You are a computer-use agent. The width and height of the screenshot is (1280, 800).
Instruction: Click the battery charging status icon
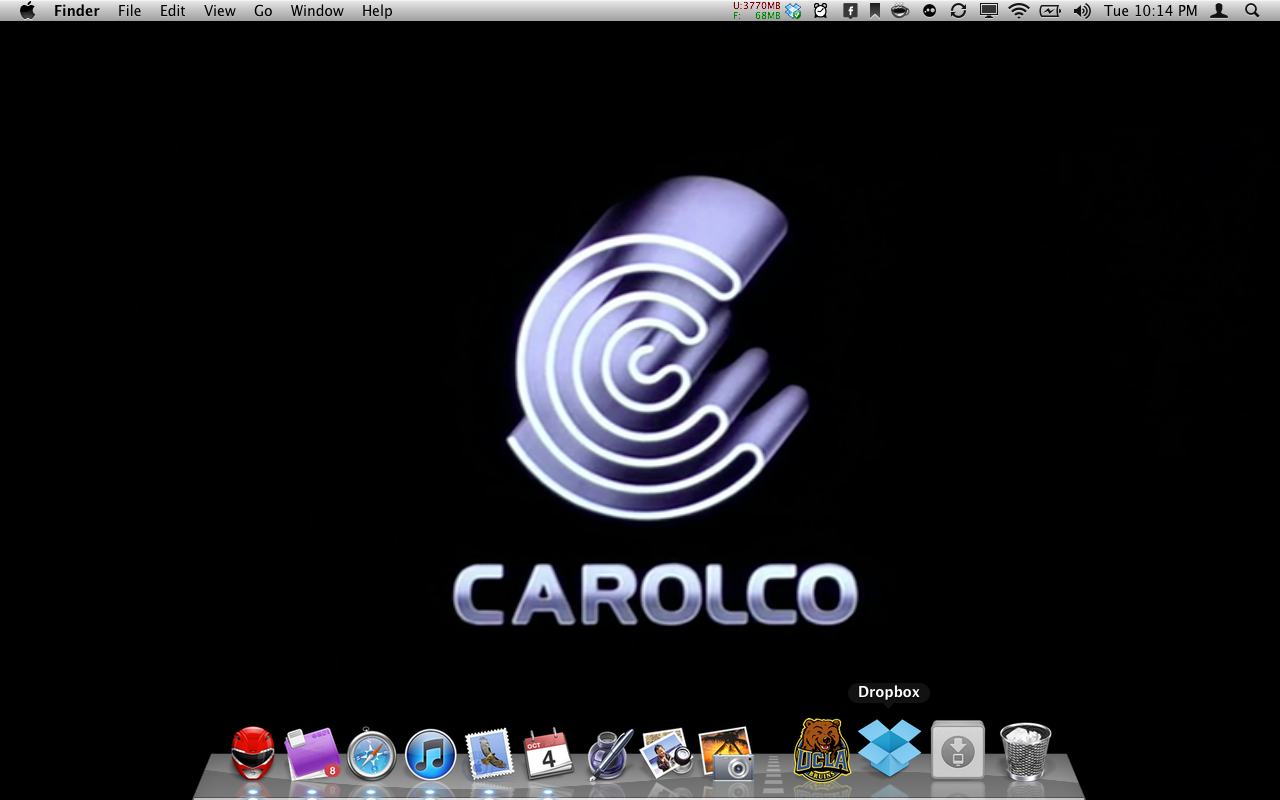pos(1050,11)
